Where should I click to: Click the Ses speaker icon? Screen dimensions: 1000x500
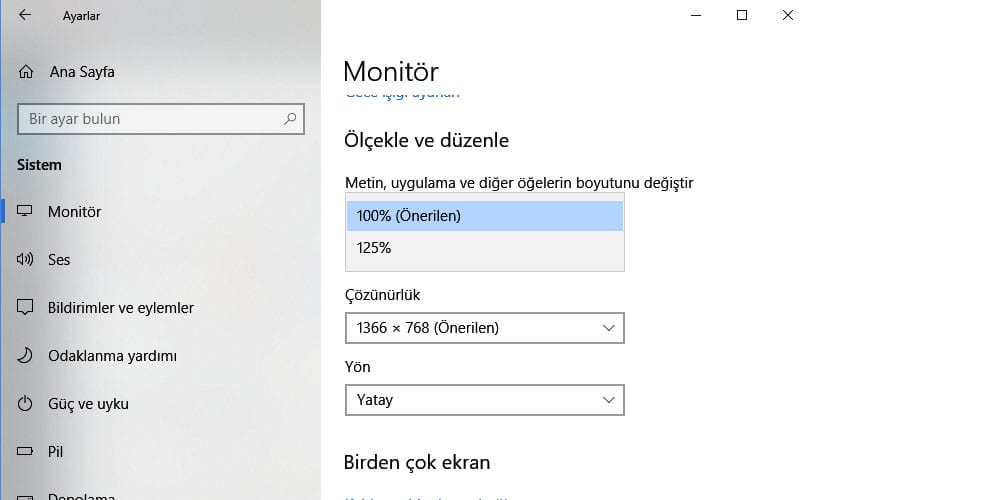pos(26,260)
